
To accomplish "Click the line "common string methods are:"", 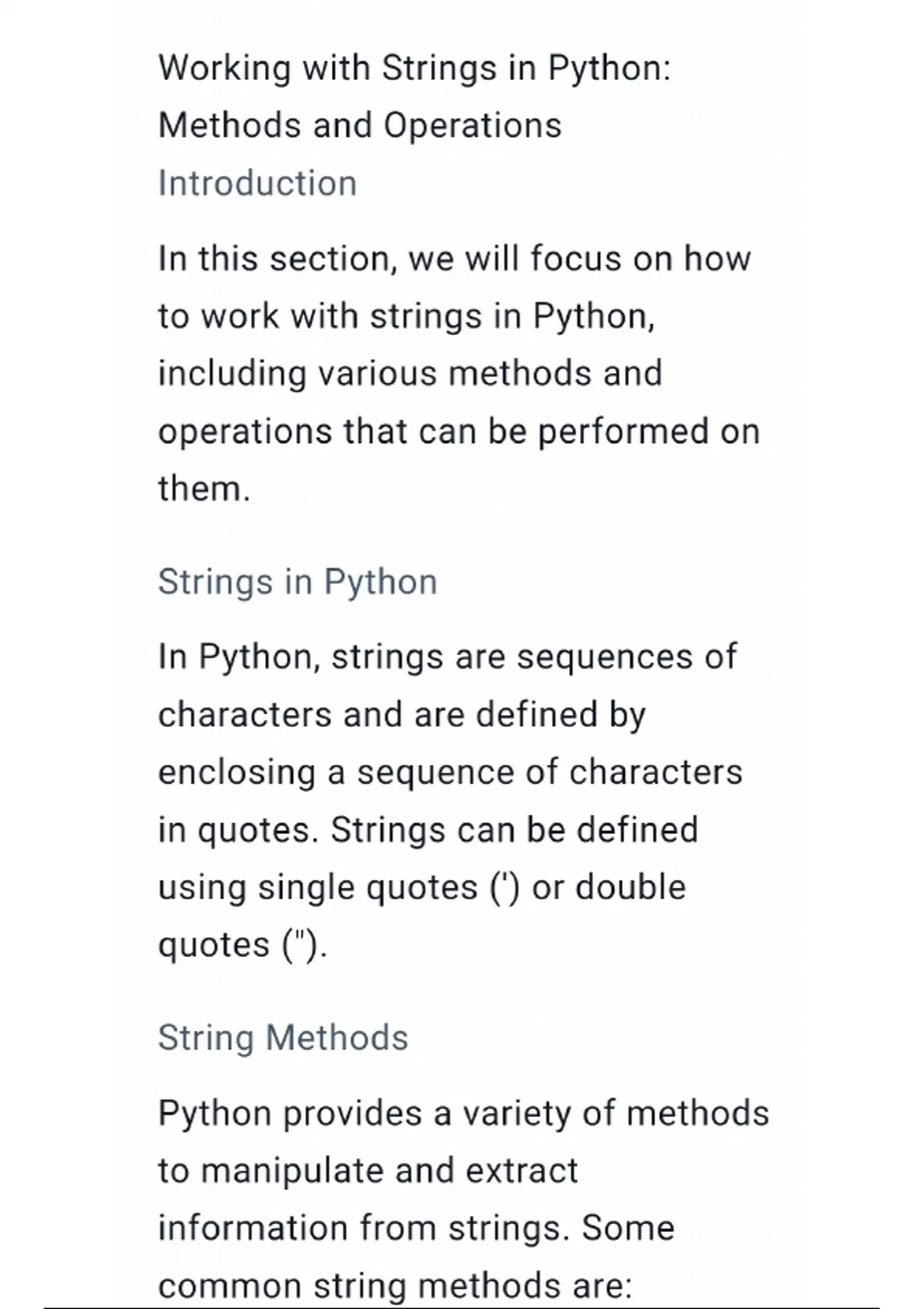I will (x=394, y=1286).
